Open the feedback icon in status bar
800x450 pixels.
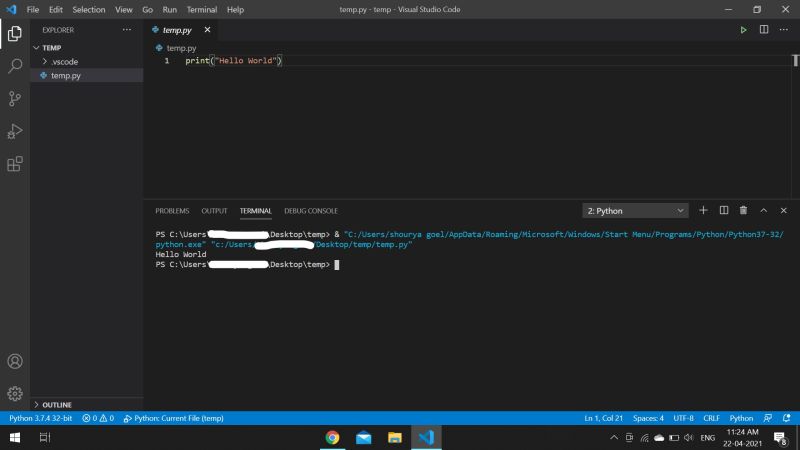pyautogui.click(x=768, y=418)
